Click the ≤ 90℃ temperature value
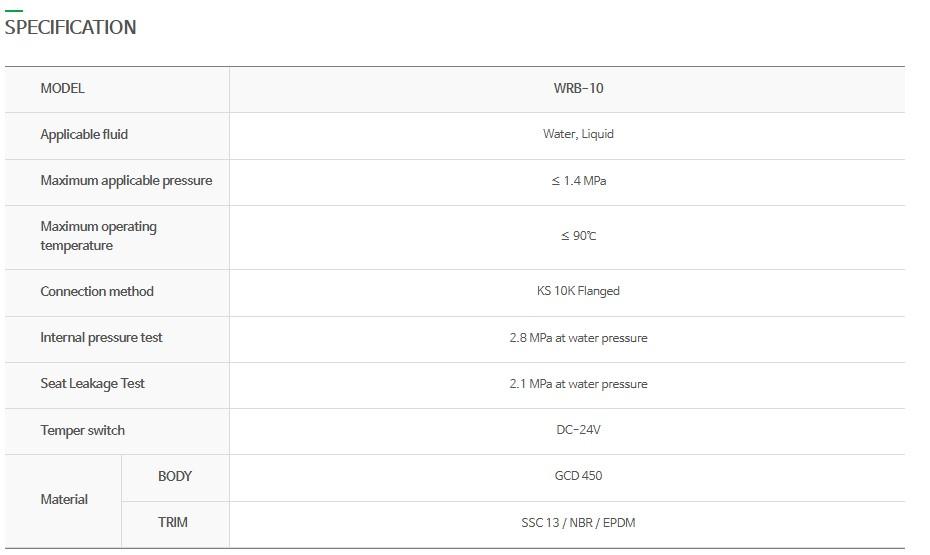The height and width of the screenshot is (555, 930). [x=578, y=236]
